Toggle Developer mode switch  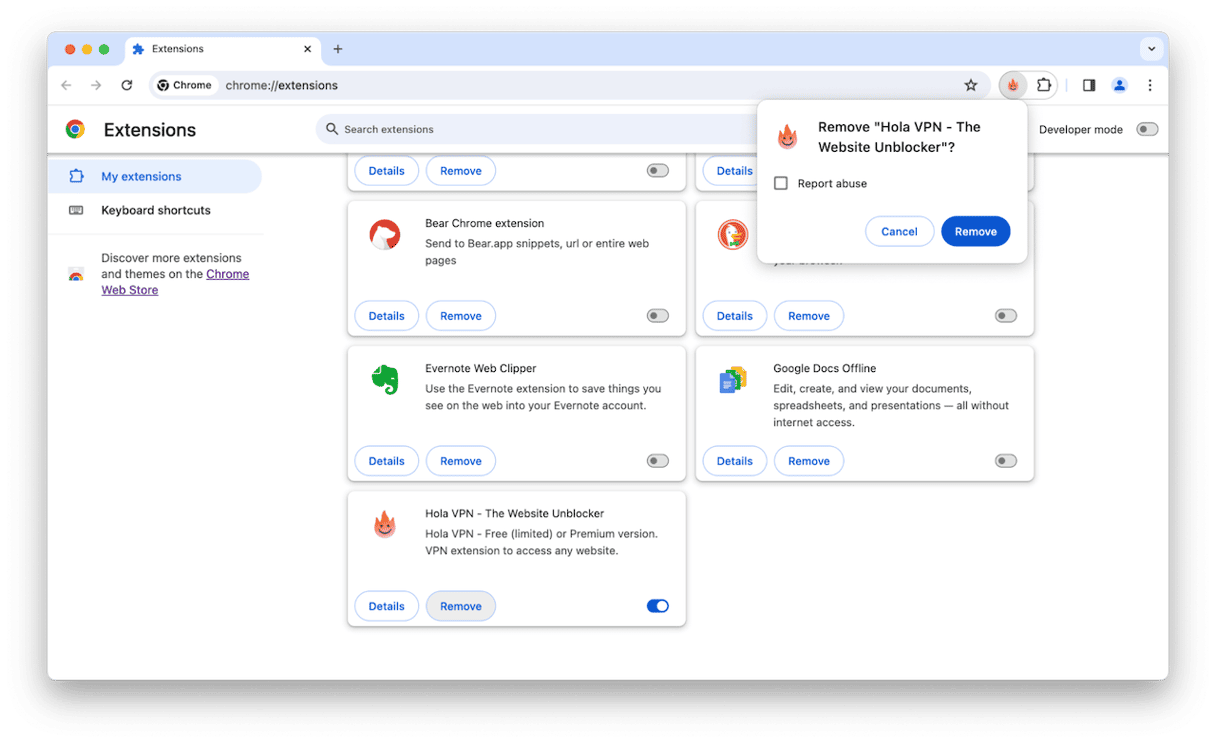pos(1147,129)
